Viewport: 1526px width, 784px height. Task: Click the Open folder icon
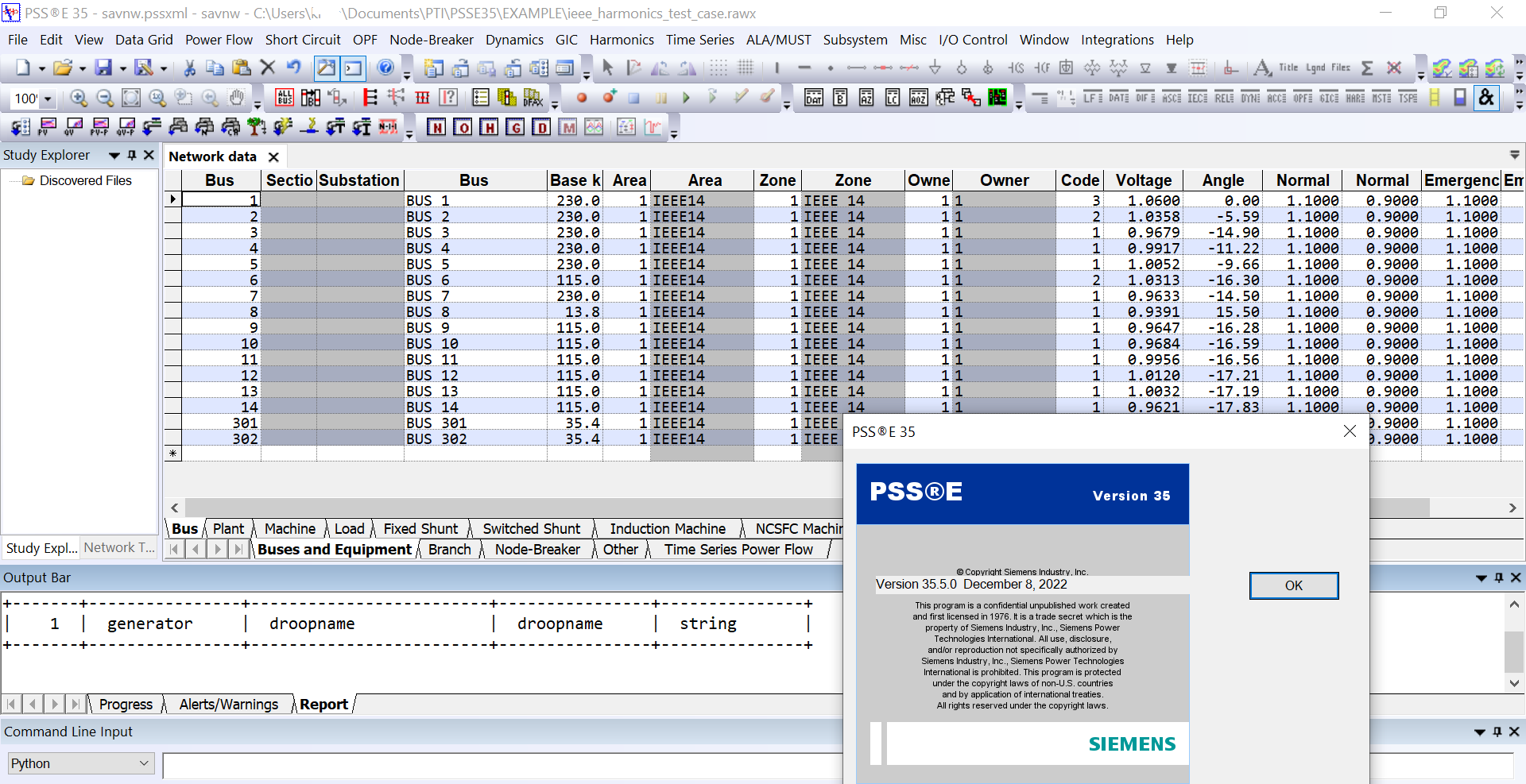click(x=63, y=68)
